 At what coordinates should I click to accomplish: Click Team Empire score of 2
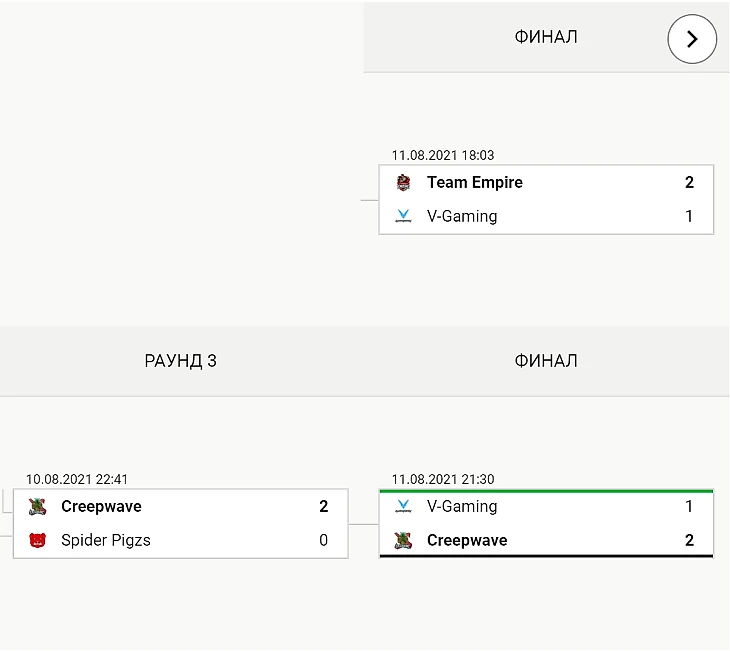[689, 182]
